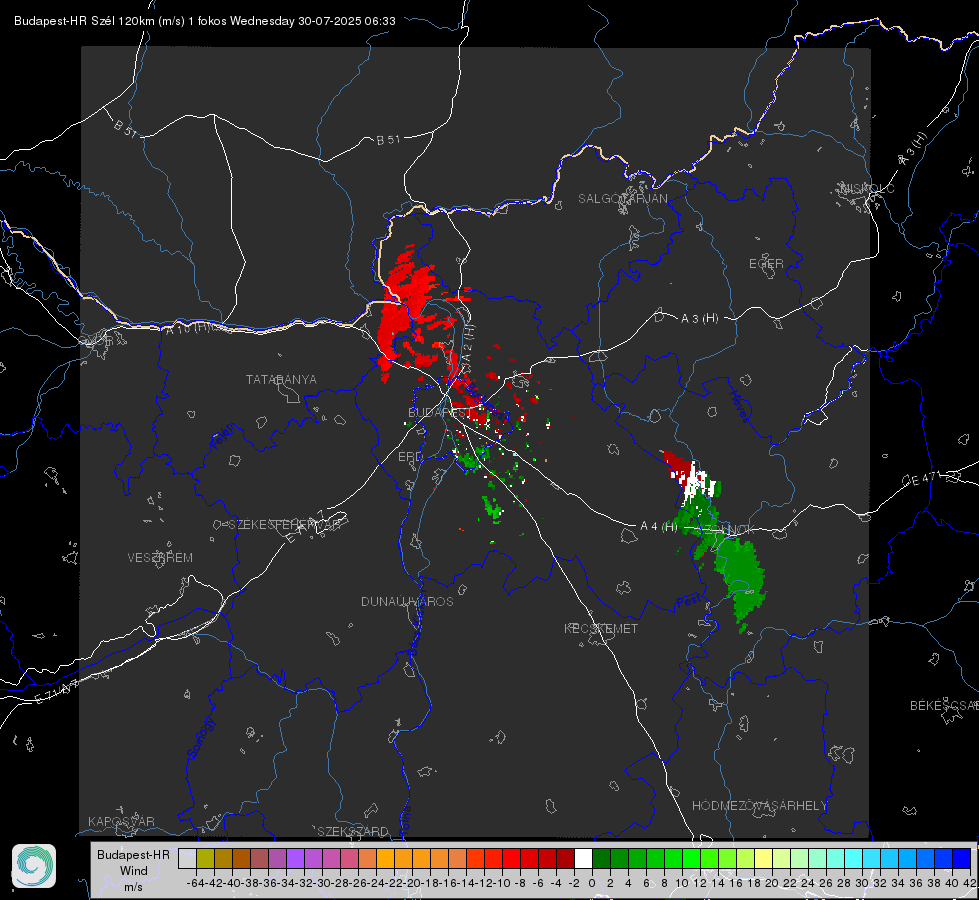Select the A 10 (H) road label
The width and height of the screenshot is (979, 900).
click(189, 327)
